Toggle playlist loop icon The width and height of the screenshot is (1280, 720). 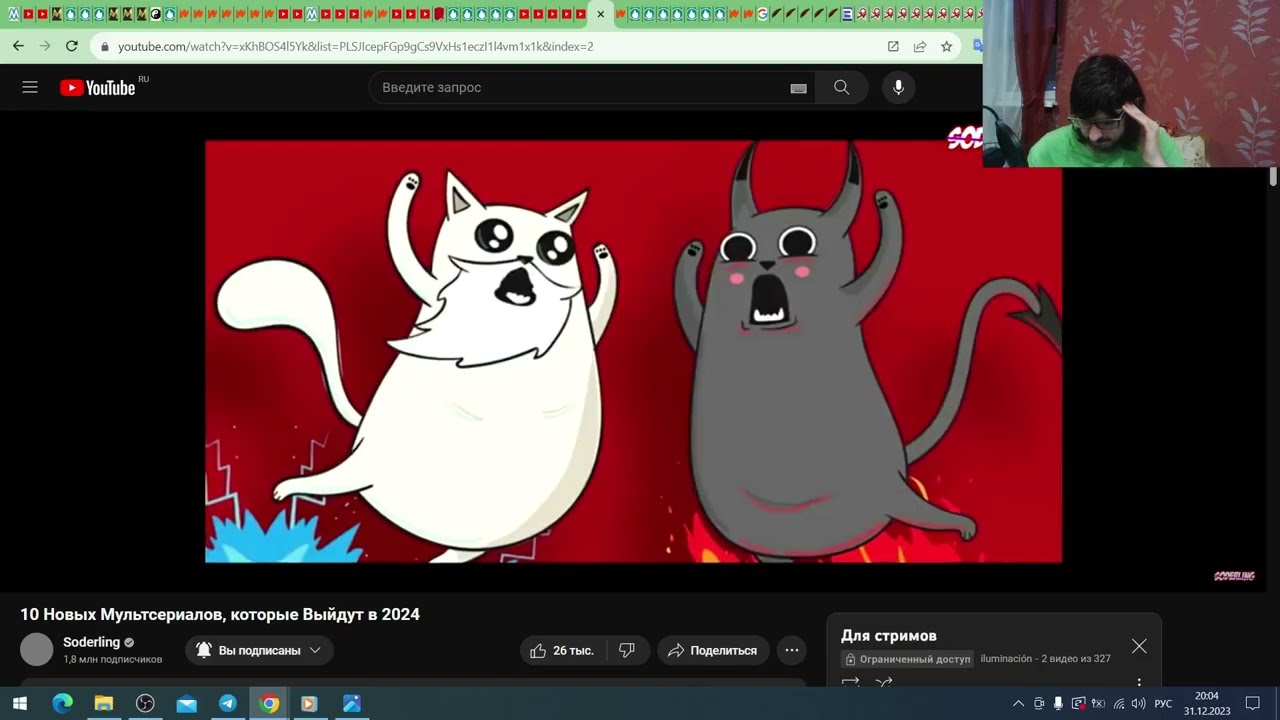(x=851, y=682)
